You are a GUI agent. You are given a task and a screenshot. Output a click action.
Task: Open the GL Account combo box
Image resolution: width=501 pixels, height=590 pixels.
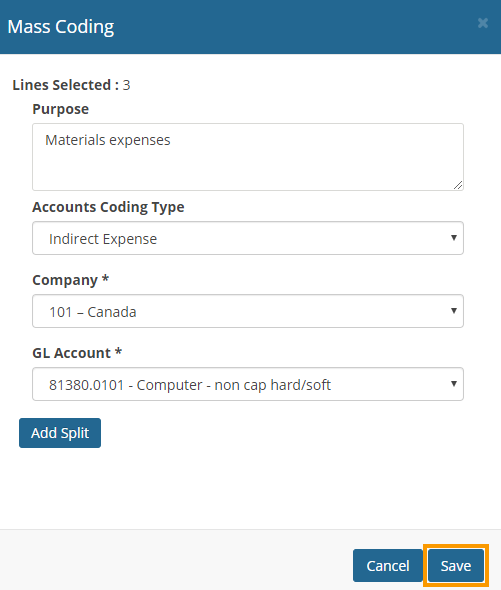coord(248,384)
